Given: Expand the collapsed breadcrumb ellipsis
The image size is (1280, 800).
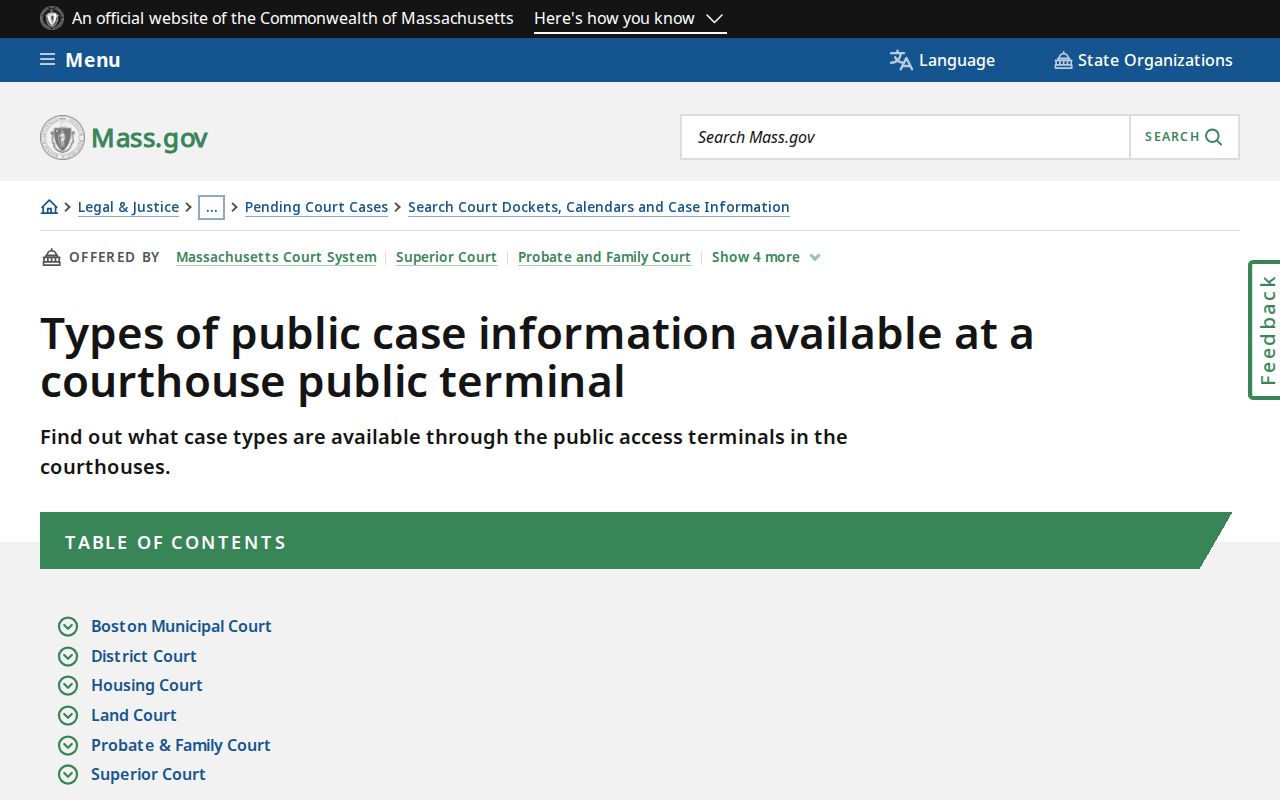Looking at the screenshot, I should (211, 207).
